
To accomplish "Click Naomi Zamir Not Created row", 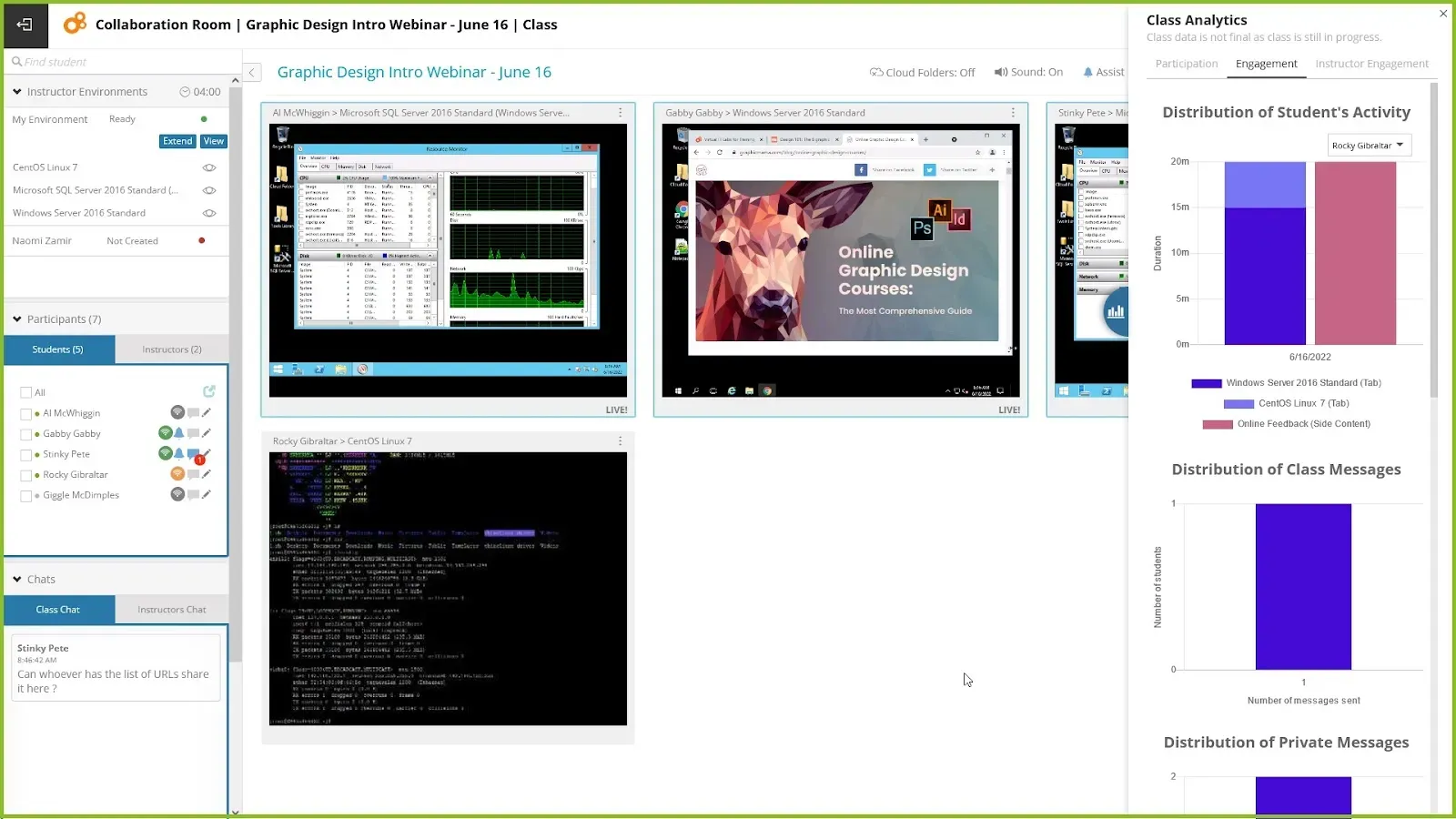I will coord(116,241).
